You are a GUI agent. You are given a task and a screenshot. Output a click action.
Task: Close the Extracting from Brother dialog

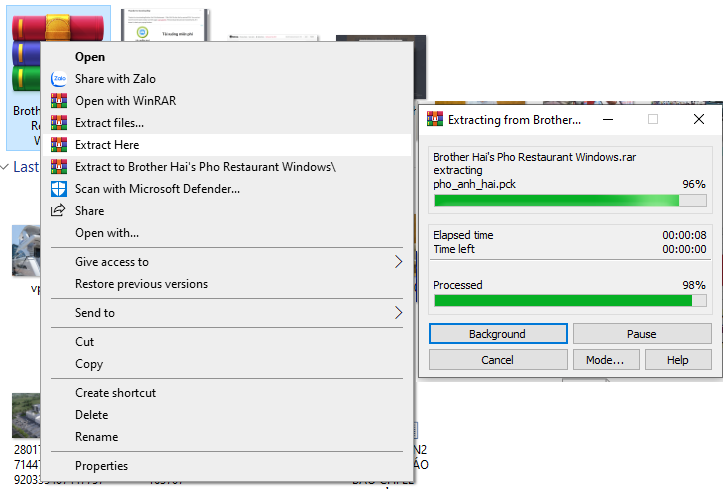699,119
